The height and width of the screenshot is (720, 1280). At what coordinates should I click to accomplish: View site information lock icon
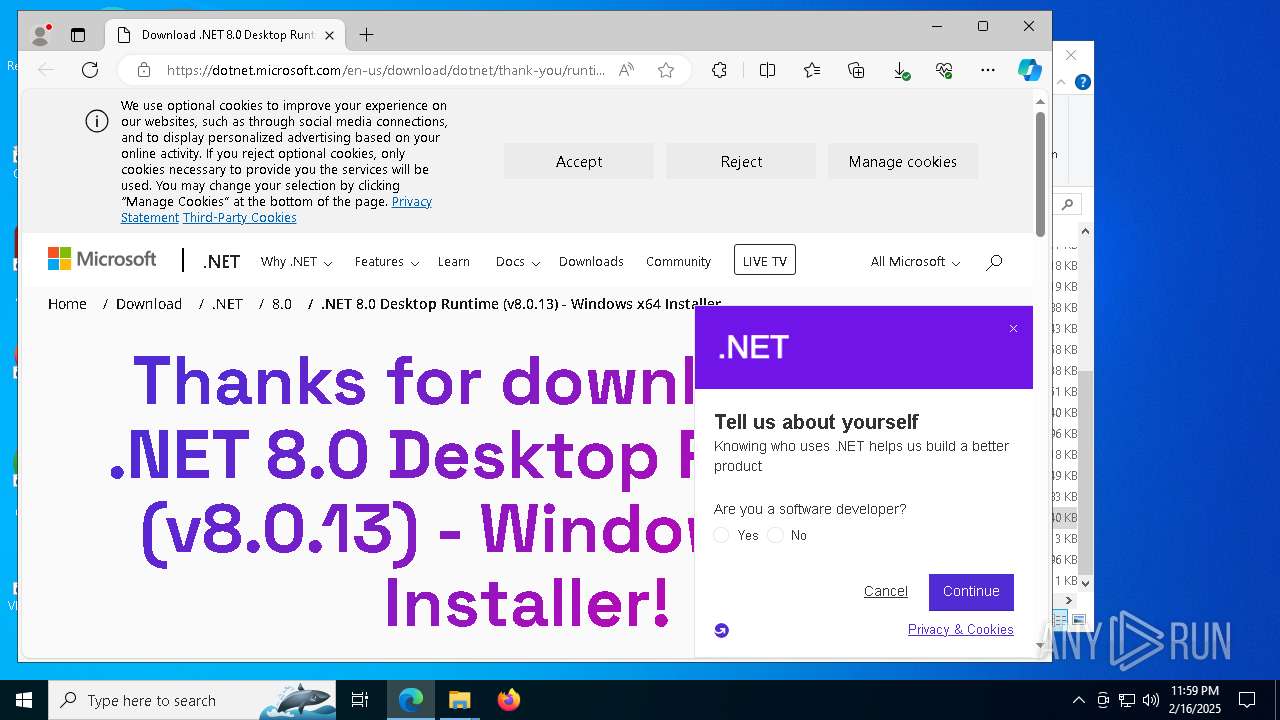(x=144, y=70)
